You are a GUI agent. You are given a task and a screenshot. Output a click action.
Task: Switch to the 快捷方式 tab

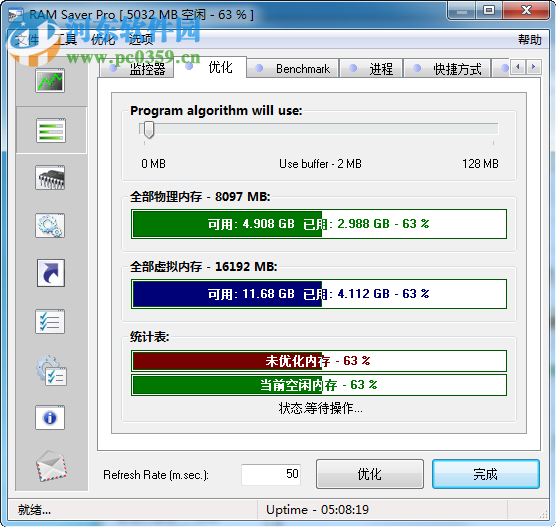[x=447, y=69]
